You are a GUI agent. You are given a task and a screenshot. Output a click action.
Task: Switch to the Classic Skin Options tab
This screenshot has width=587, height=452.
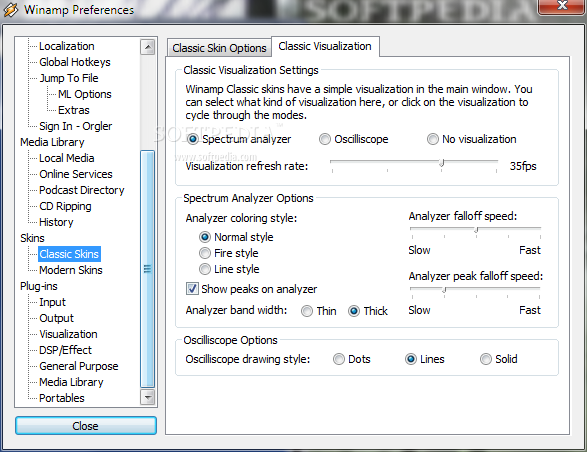tap(219, 48)
